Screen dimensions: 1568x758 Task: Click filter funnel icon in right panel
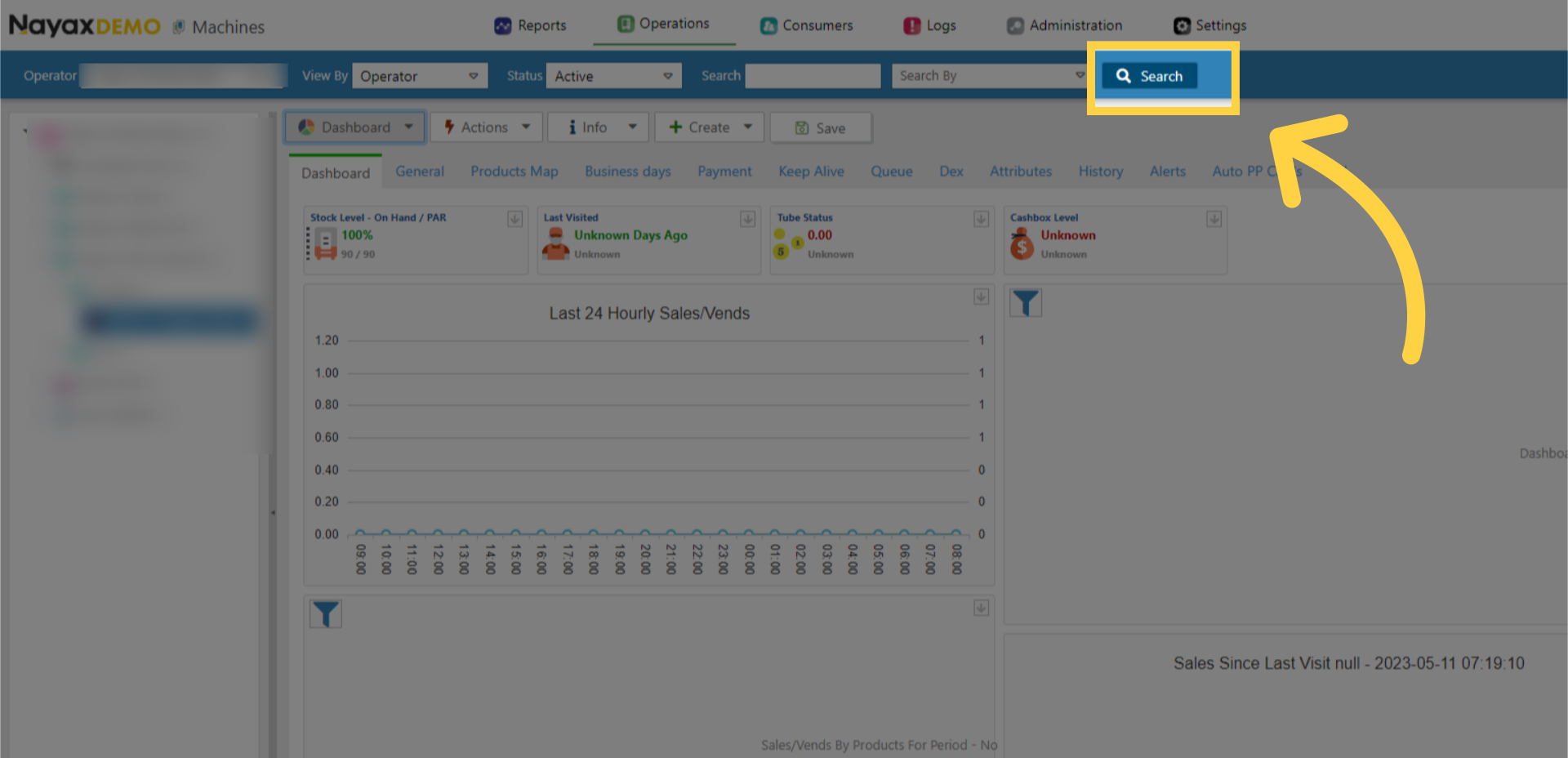click(x=1026, y=303)
